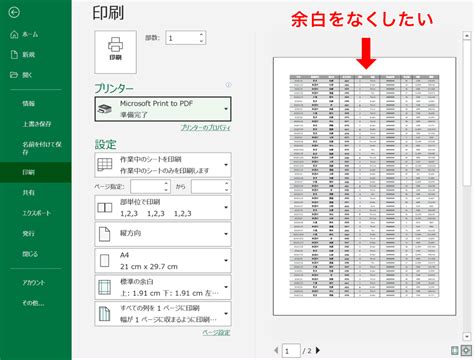
Task: Click 閉じる in the sidebar
Action: pyautogui.click(x=30, y=254)
